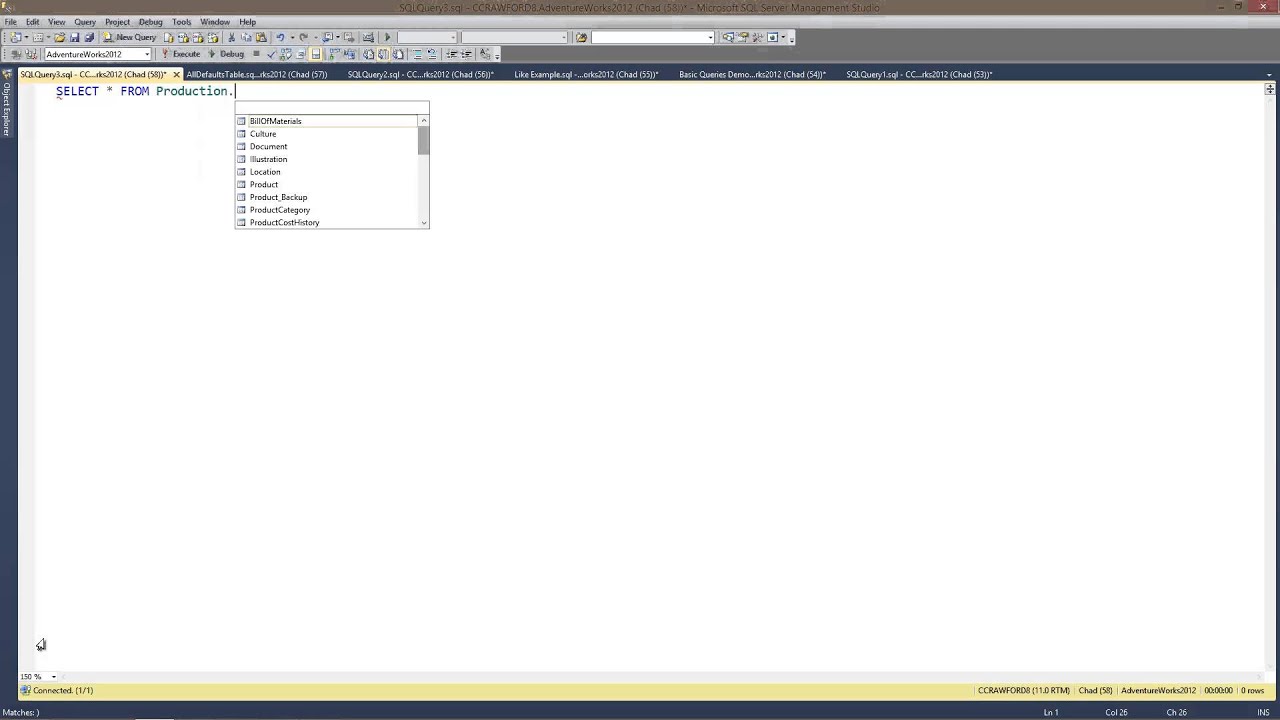Cancel executing query with the stop icon
1280x720 pixels.
[x=256, y=54]
